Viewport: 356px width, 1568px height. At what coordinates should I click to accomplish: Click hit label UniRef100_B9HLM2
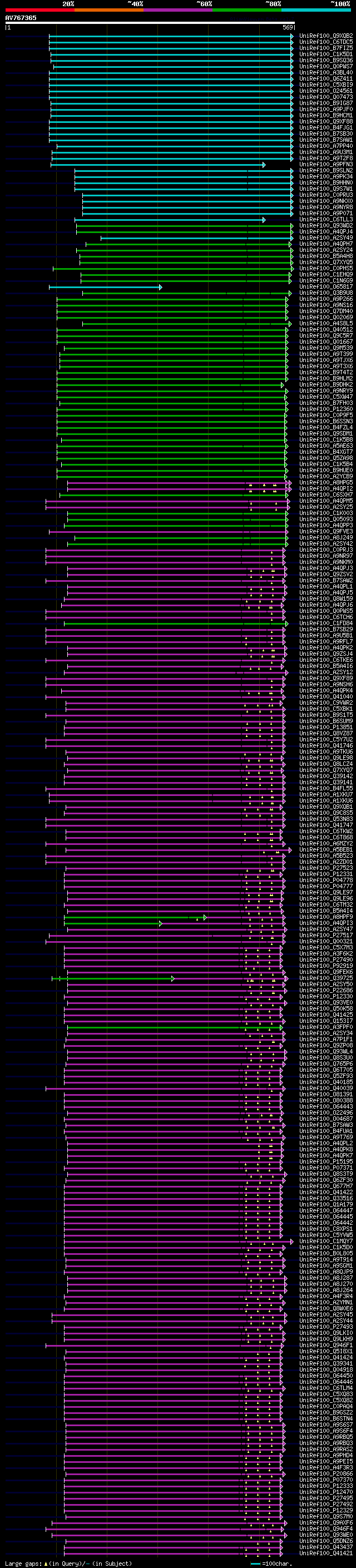click(x=326, y=379)
